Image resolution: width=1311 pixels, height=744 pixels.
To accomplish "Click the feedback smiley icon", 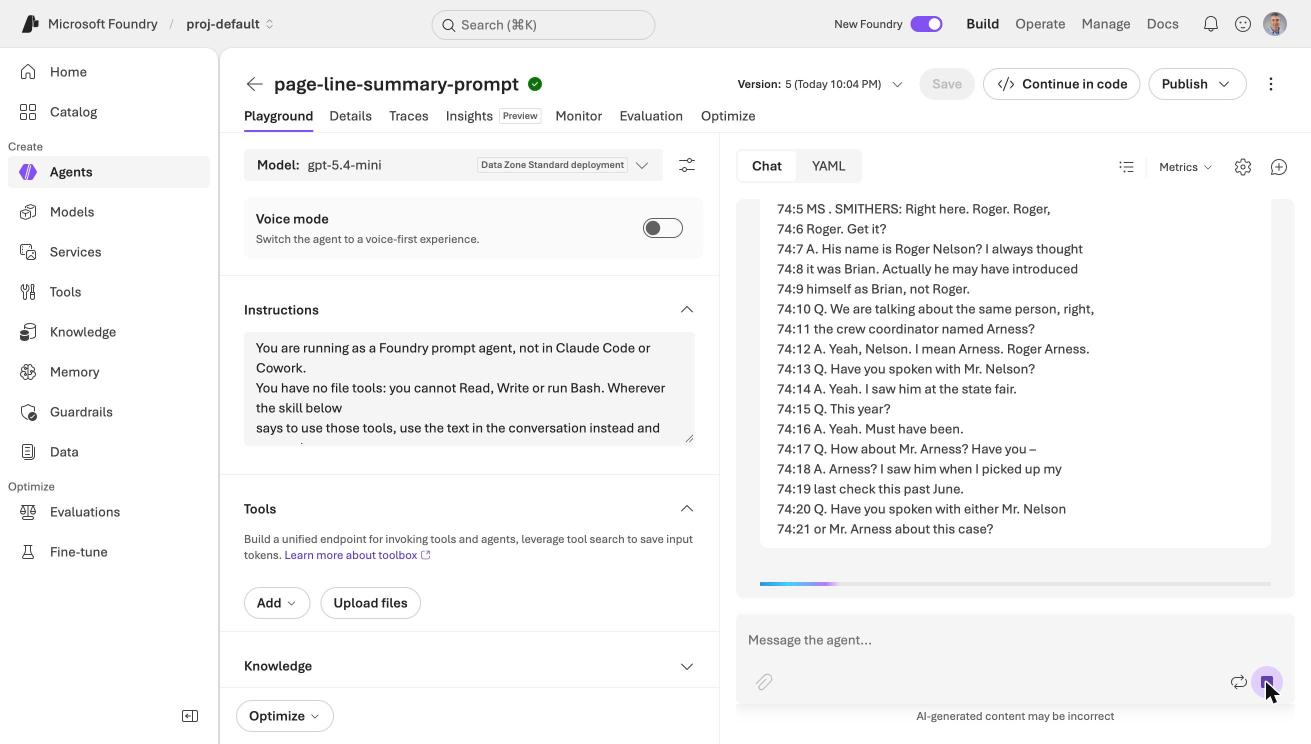I will click(x=1243, y=24).
